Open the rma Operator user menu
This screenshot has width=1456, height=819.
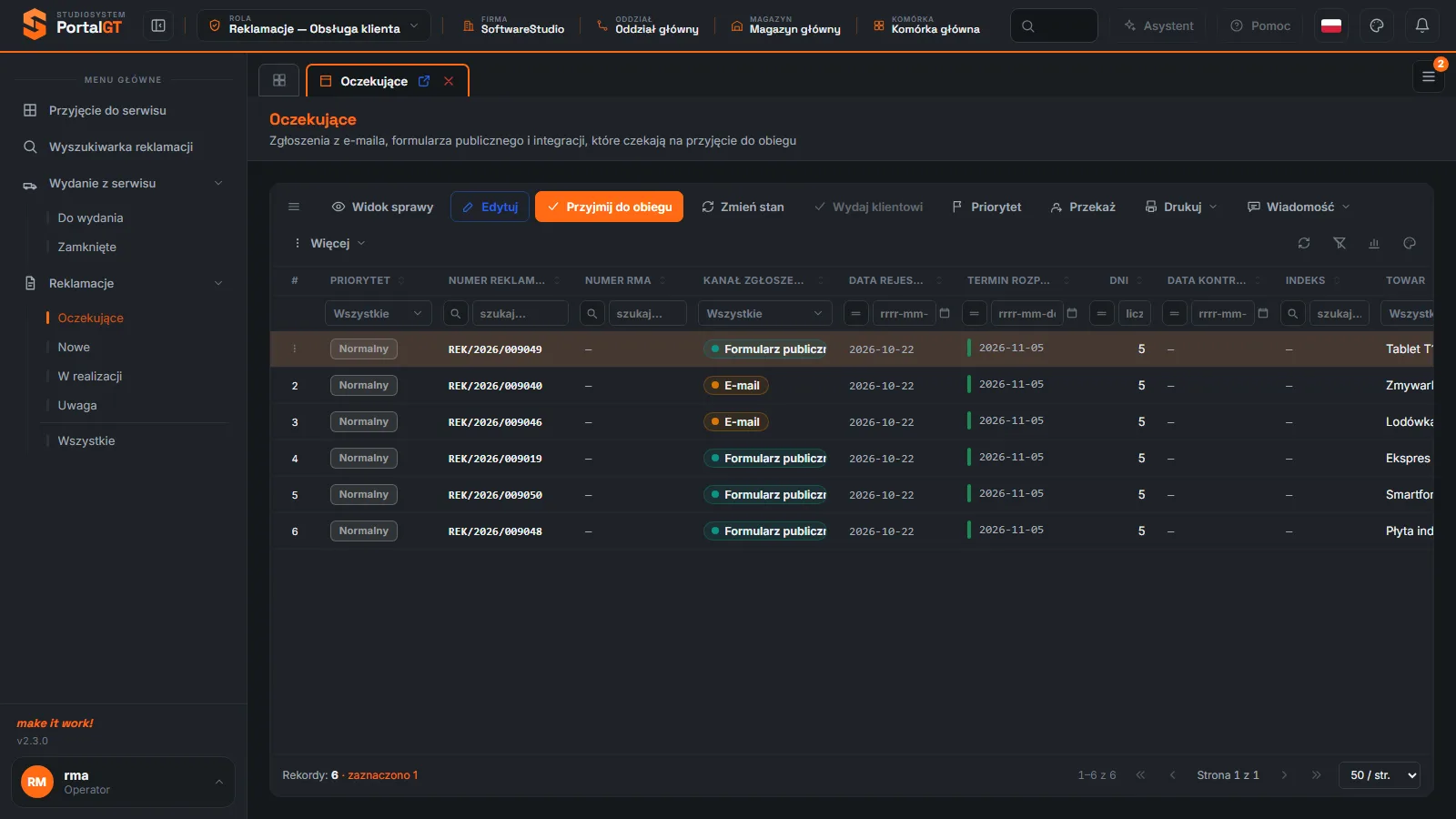pos(123,782)
